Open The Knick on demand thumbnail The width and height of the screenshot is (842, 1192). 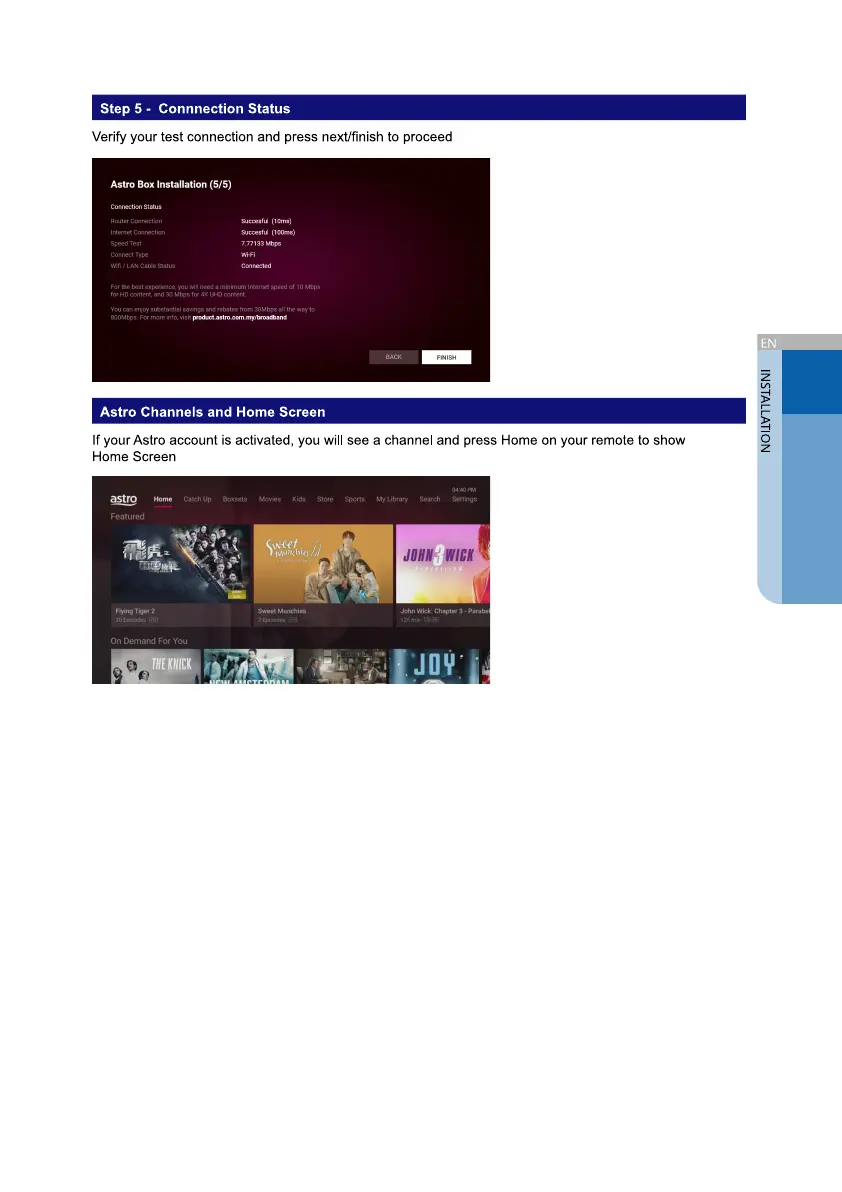pos(156,667)
